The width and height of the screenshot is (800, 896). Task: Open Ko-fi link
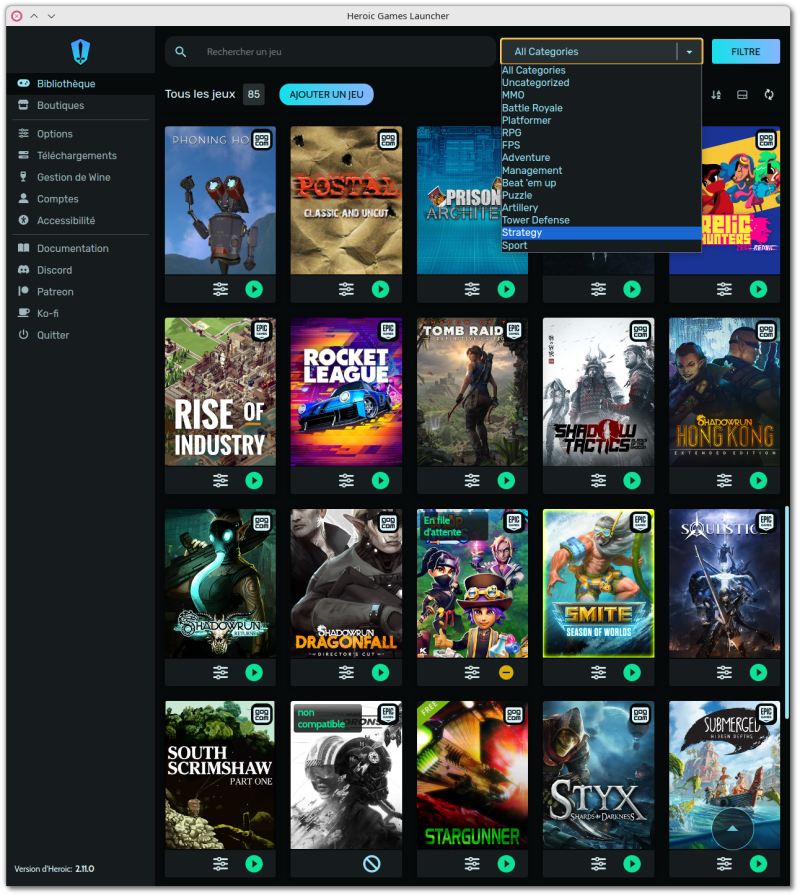(81, 314)
